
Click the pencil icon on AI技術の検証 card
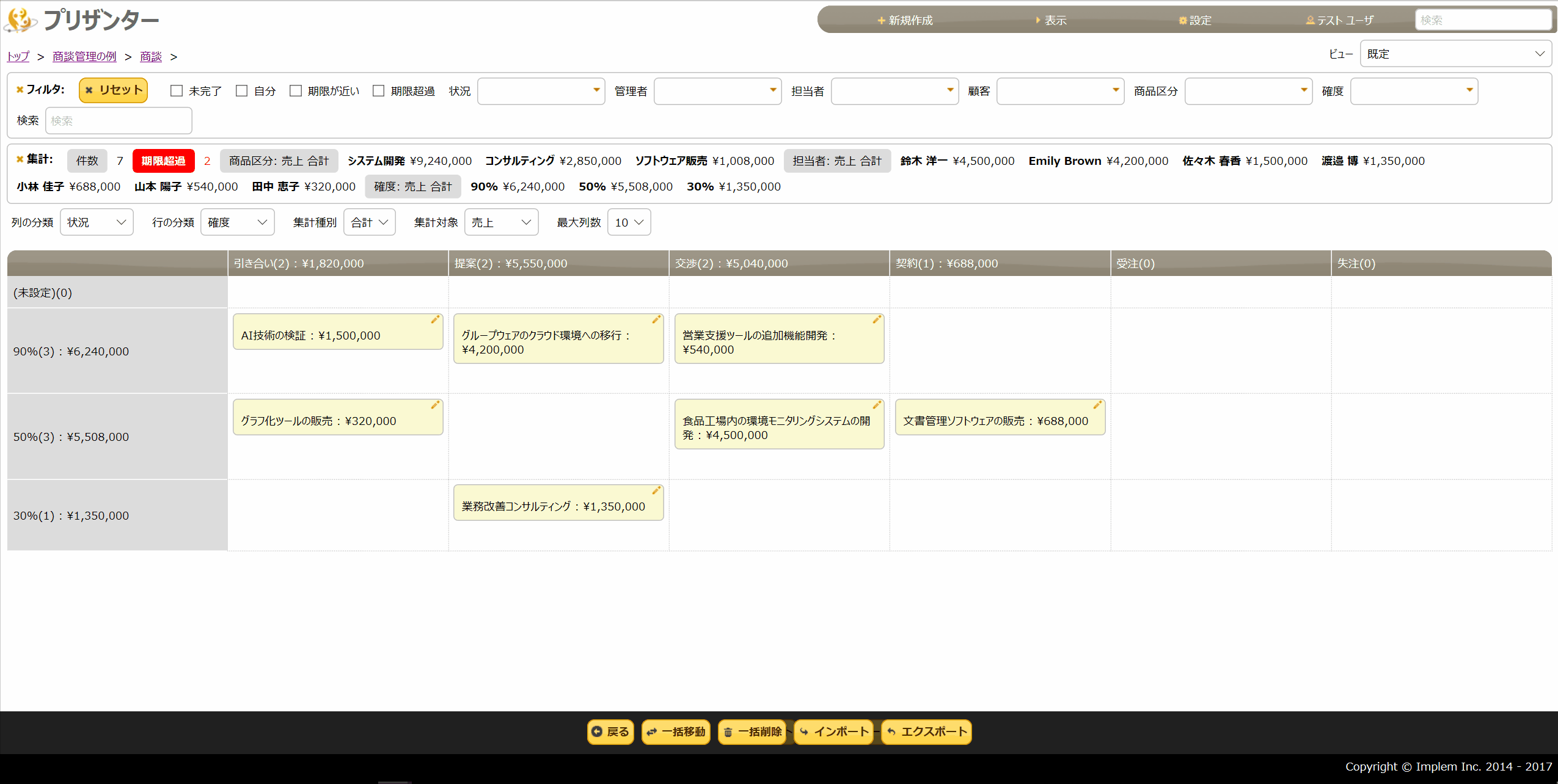(435, 320)
